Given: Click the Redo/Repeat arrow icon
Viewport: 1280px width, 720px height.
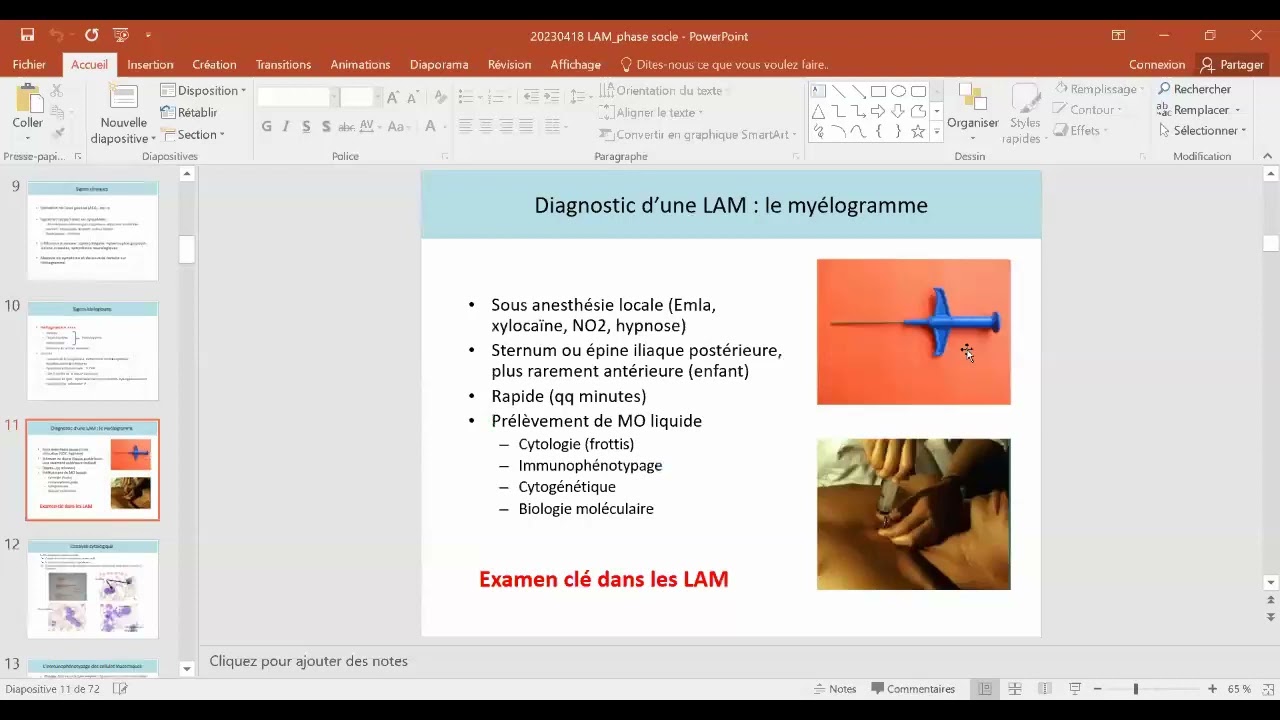Looking at the screenshot, I should (x=91, y=35).
